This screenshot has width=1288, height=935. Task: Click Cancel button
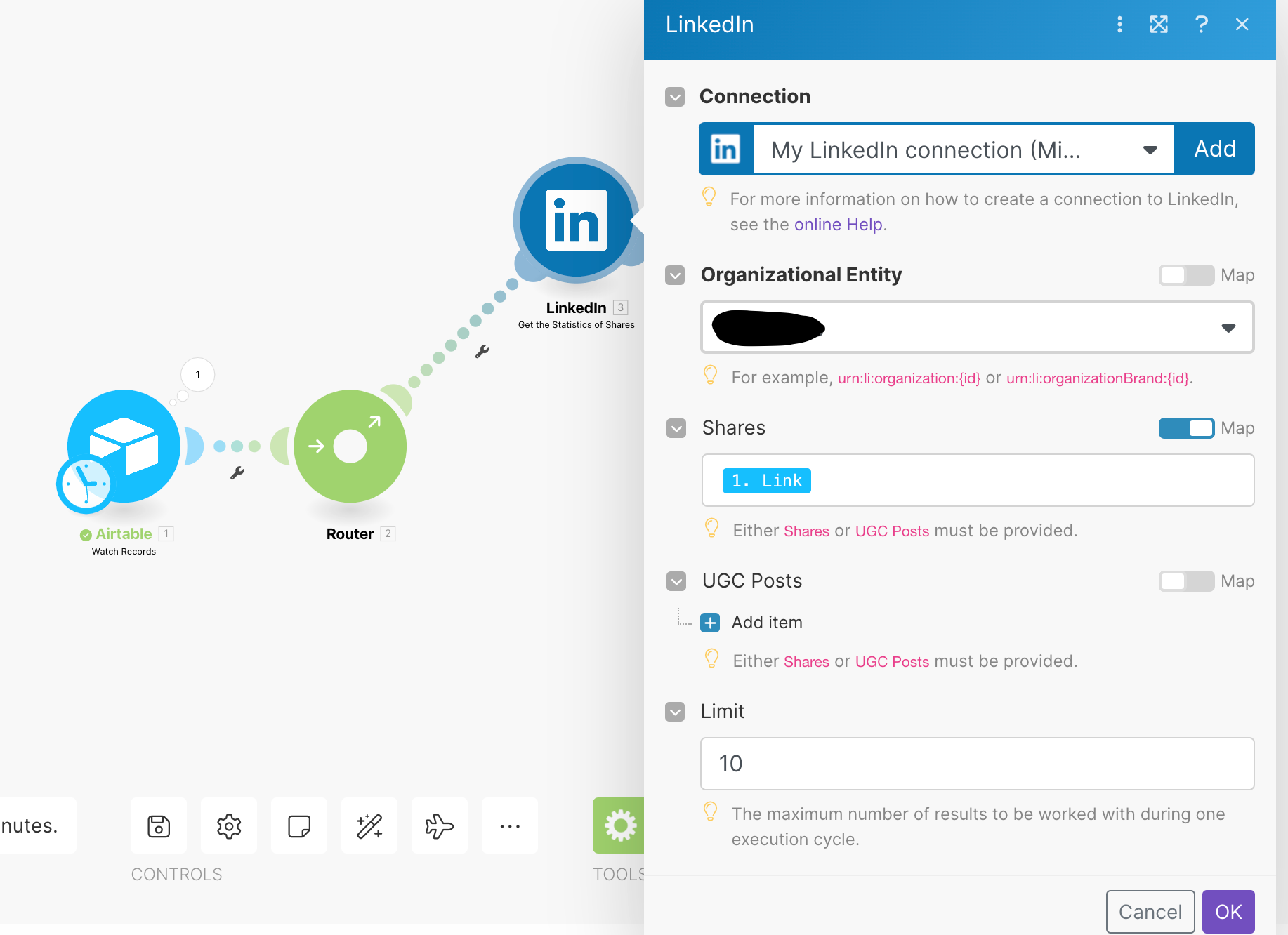pos(1150,912)
